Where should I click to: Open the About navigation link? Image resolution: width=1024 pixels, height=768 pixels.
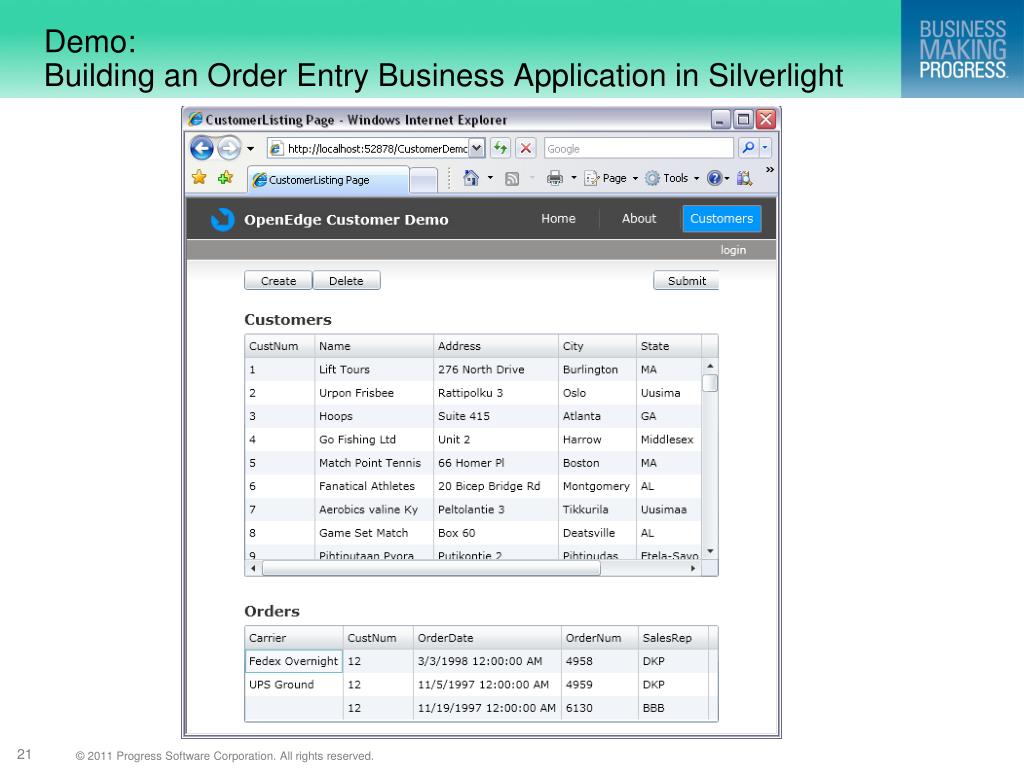639,219
